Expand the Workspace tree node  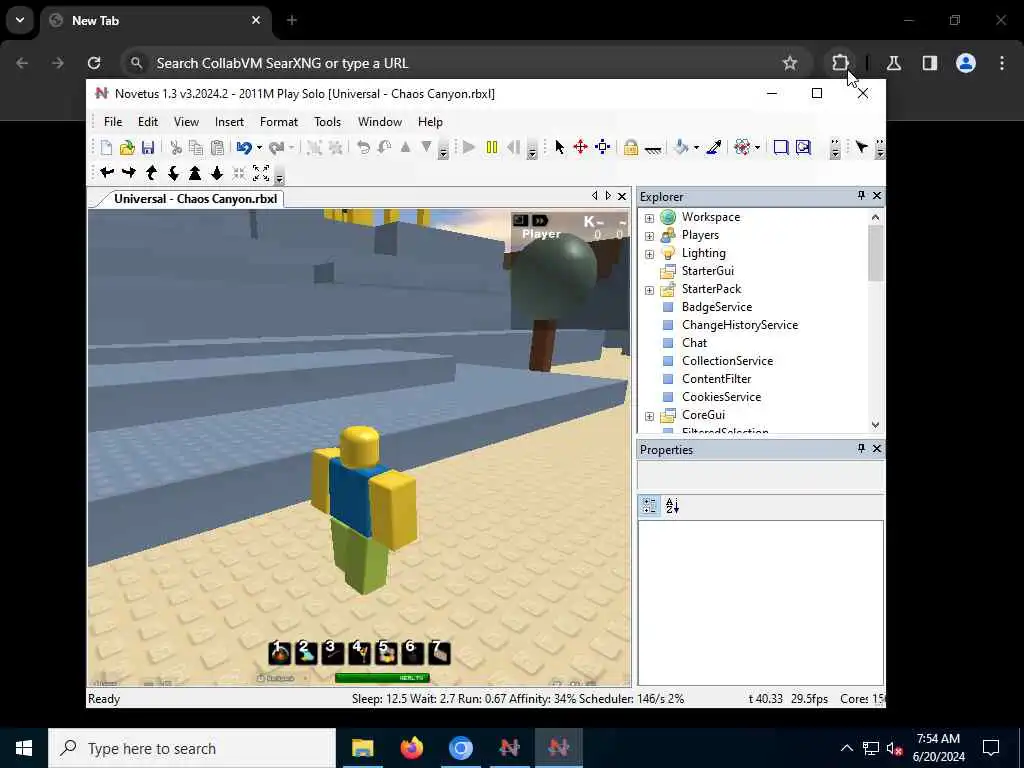649,218
